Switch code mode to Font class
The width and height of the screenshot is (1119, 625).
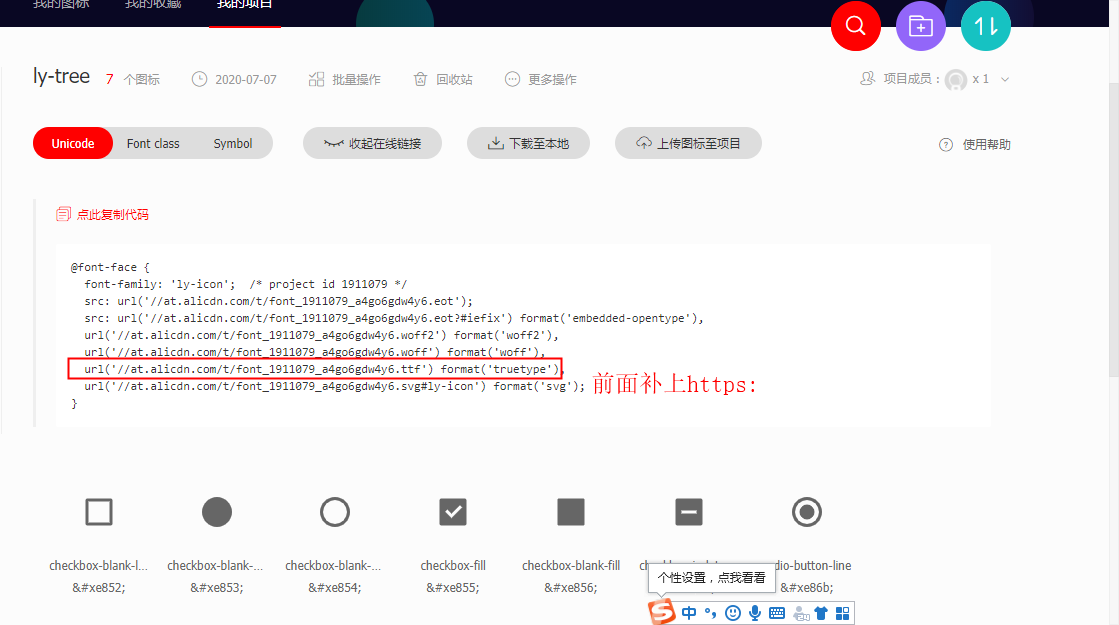point(153,143)
